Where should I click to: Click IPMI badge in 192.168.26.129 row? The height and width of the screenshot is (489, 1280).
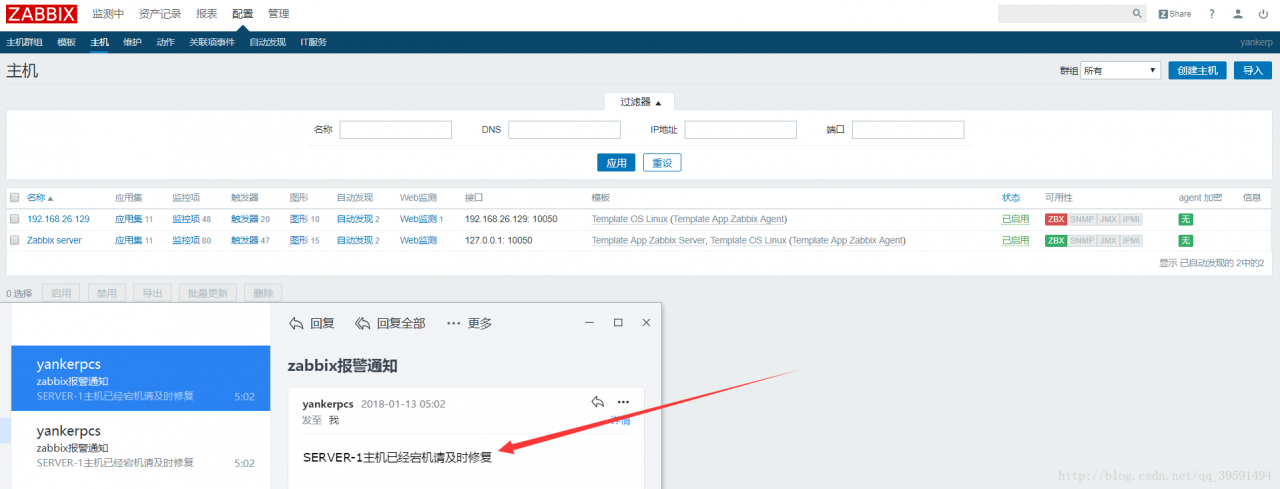tap(1130, 219)
